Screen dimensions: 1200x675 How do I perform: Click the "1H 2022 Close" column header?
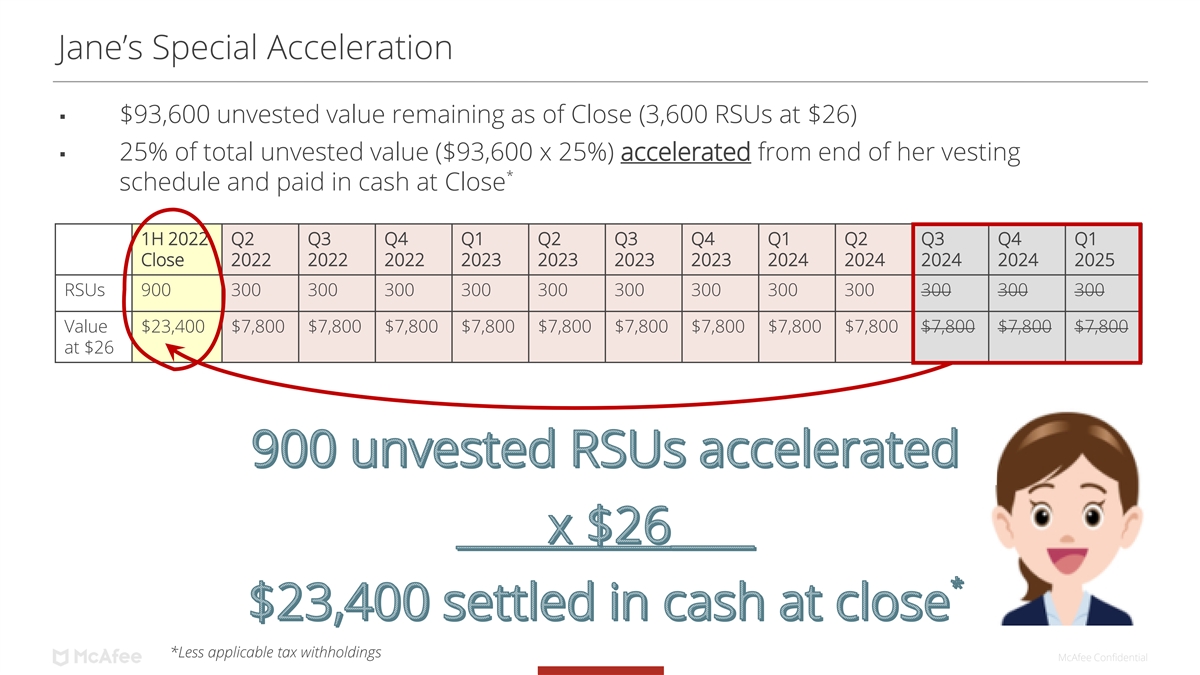[x=176, y=249]
